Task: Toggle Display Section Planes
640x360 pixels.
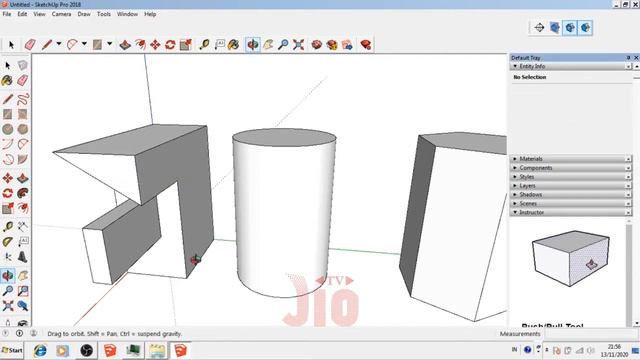Action: pyautogui.click(x=555, y=28)
